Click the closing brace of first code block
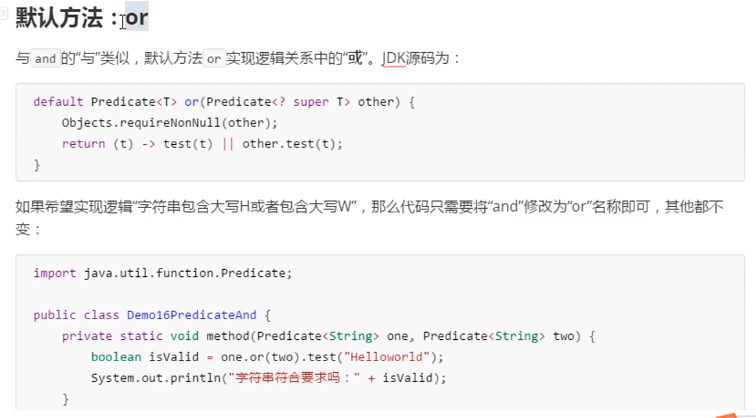 37,164
